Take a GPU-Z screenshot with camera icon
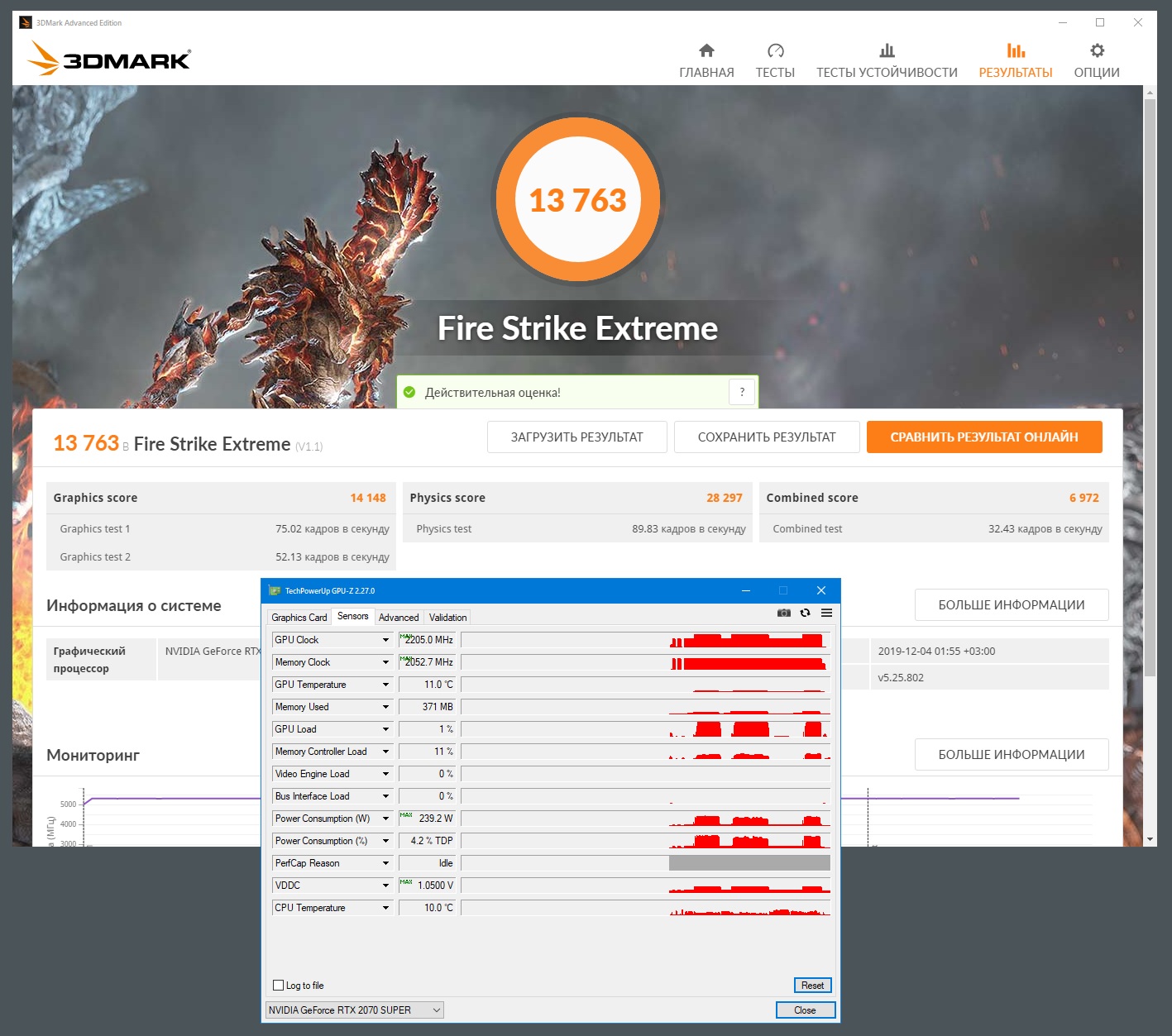The height and width of the screenshot is (1036, 1172). pos(784,613)
